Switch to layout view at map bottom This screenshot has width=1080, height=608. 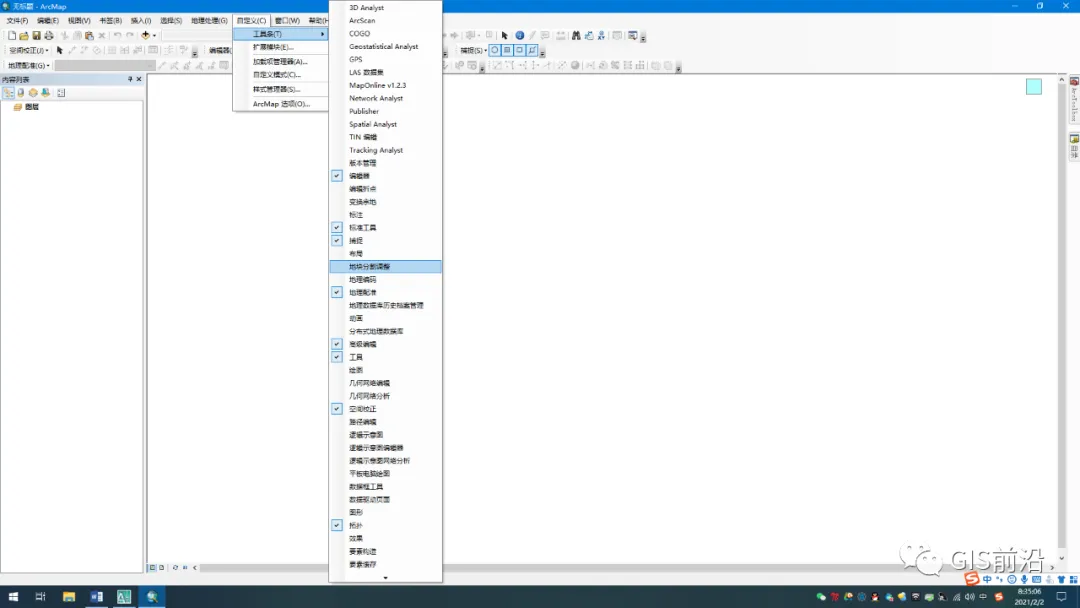(x=162, y=567)
